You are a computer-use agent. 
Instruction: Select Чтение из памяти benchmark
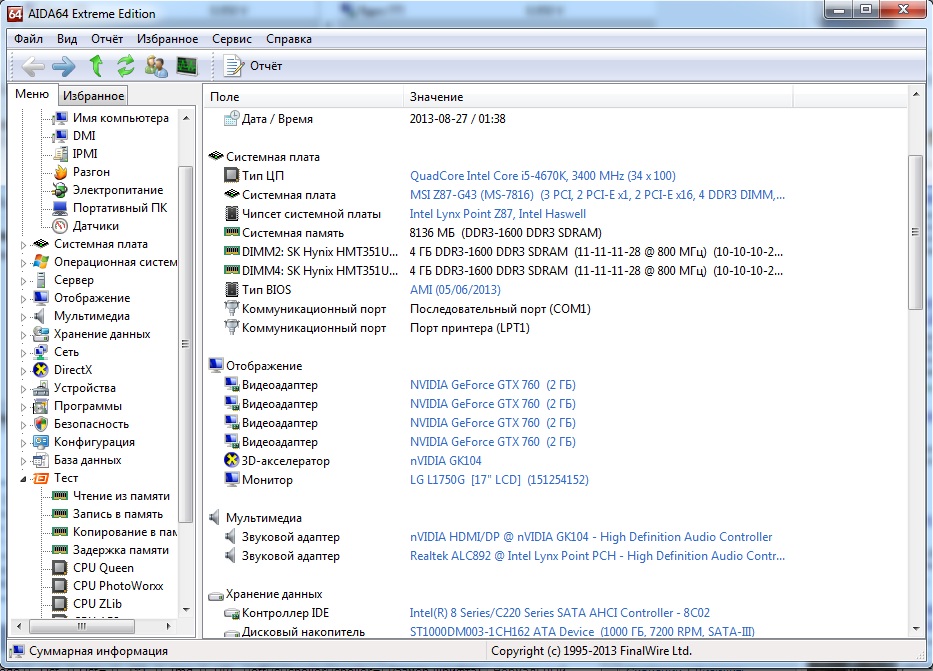click(x=121, y=496)
